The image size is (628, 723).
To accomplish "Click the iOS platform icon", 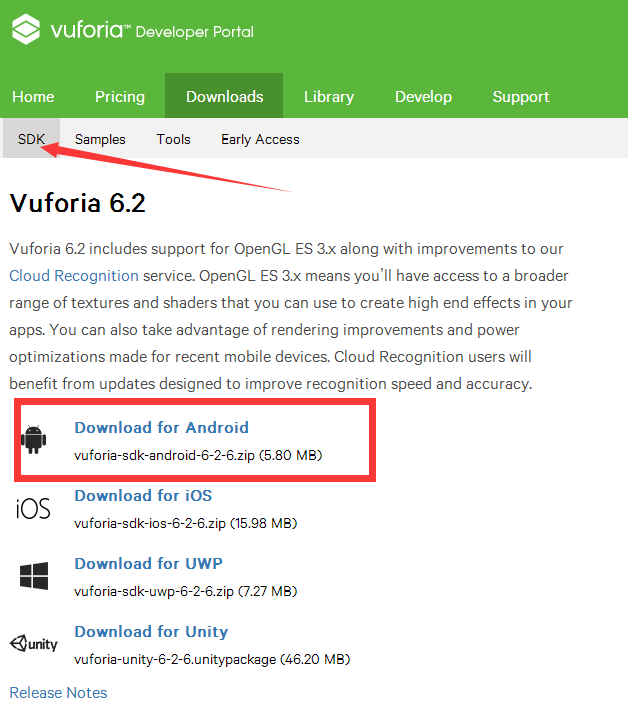I will click(33, 509).
